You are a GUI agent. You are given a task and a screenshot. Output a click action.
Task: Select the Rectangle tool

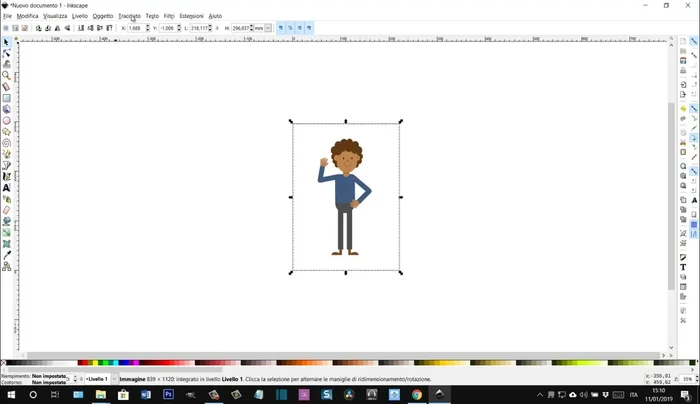click(6, 98)
